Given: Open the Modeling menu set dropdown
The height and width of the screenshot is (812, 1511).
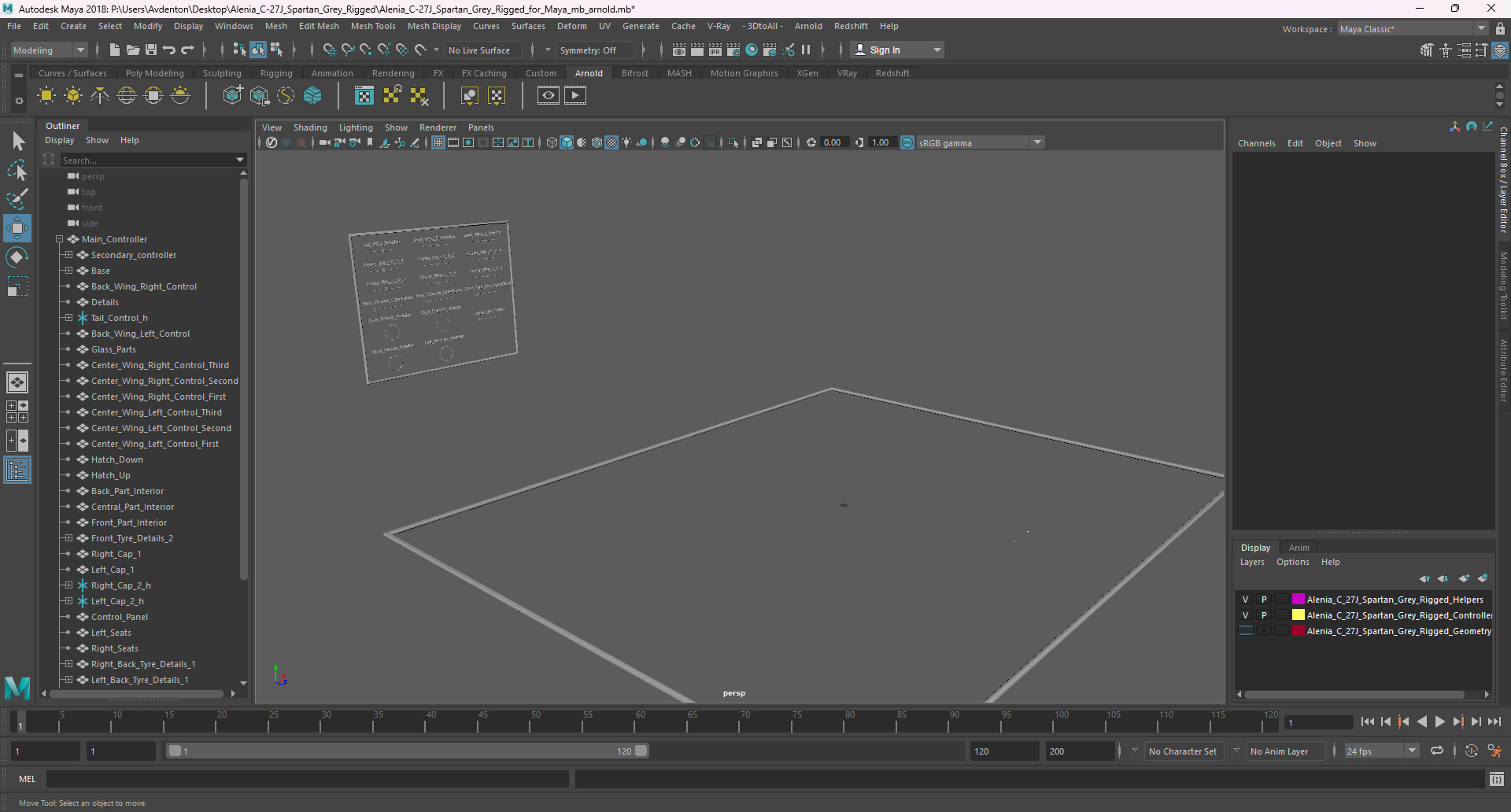Looking at the screenshot, I should click(49, 50).
